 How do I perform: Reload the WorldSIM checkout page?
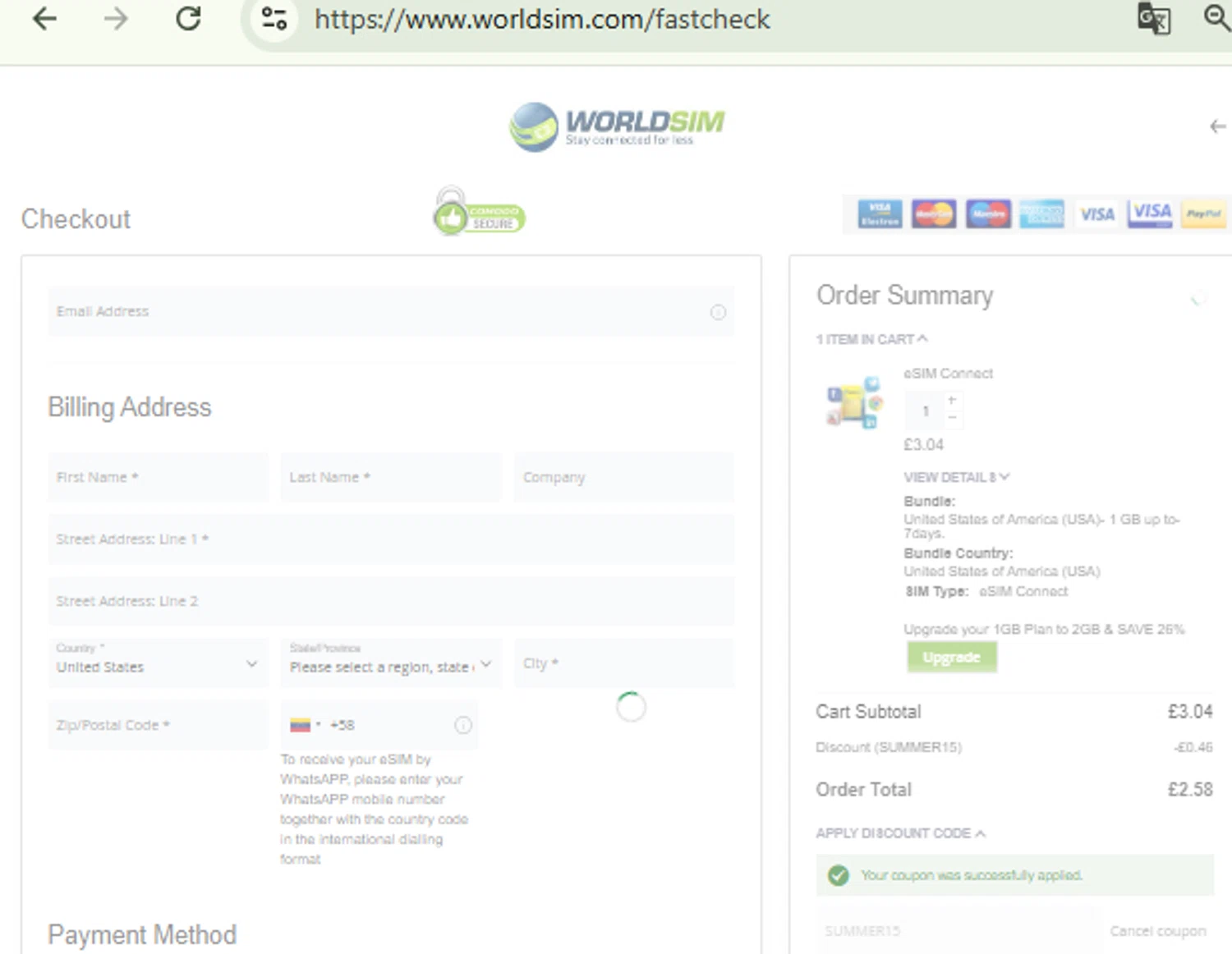[x=188, y=18]
